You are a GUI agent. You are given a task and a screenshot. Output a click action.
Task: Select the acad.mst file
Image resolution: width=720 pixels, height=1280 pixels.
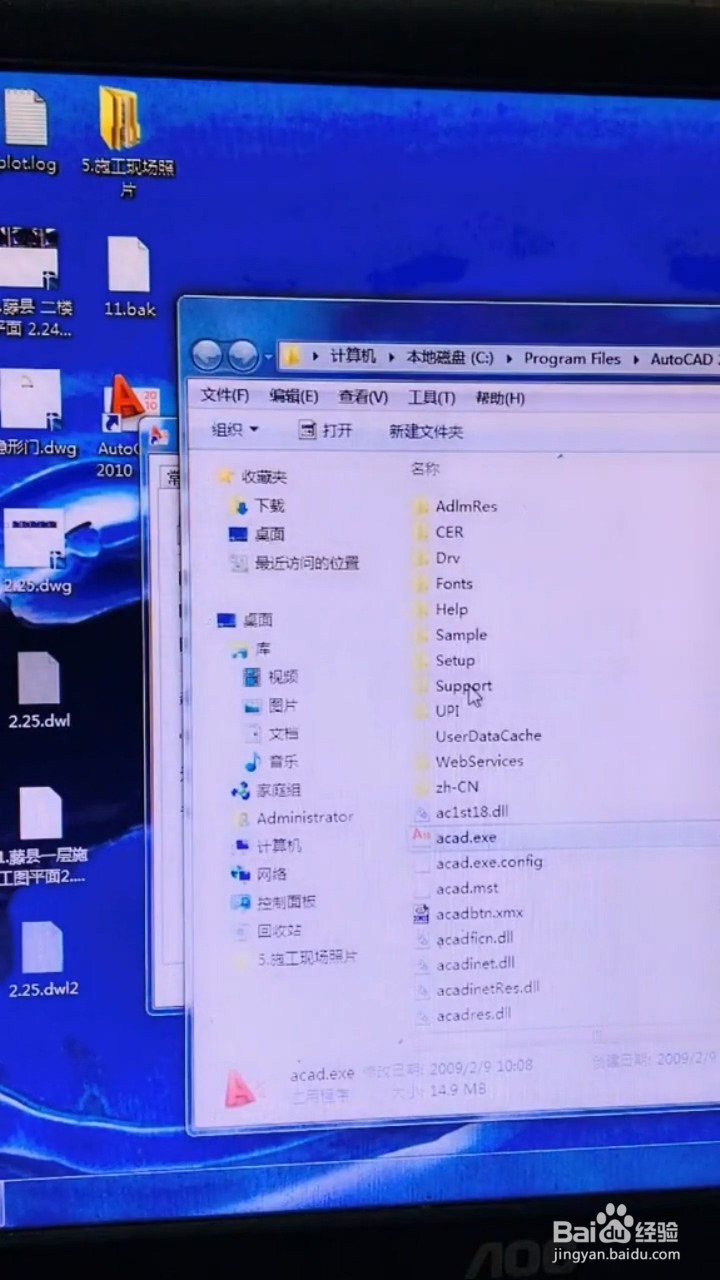coord(455,888)
